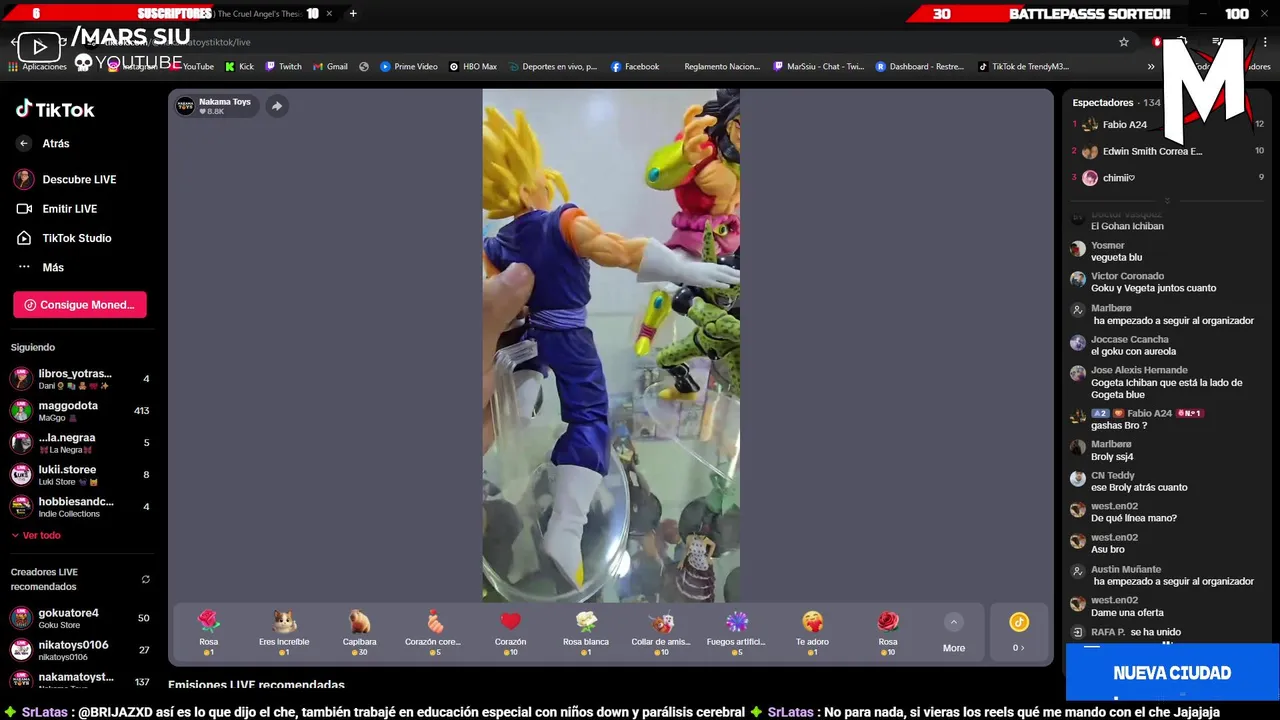Screen dimensions: 1280x720
Task: Go back with the Atrás arrow
Action: point(24,143)
